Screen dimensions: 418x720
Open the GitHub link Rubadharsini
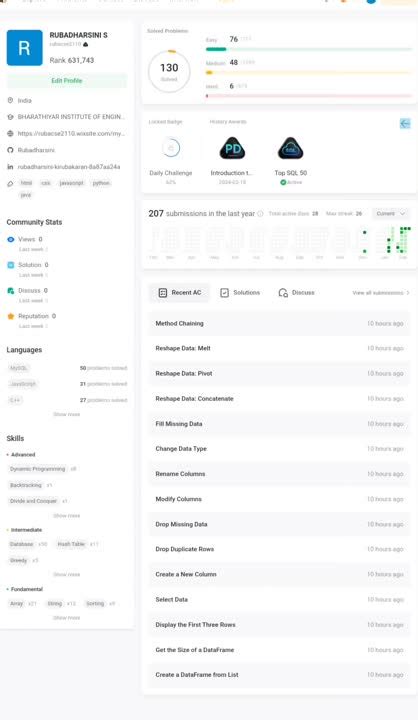pos(36,150)
